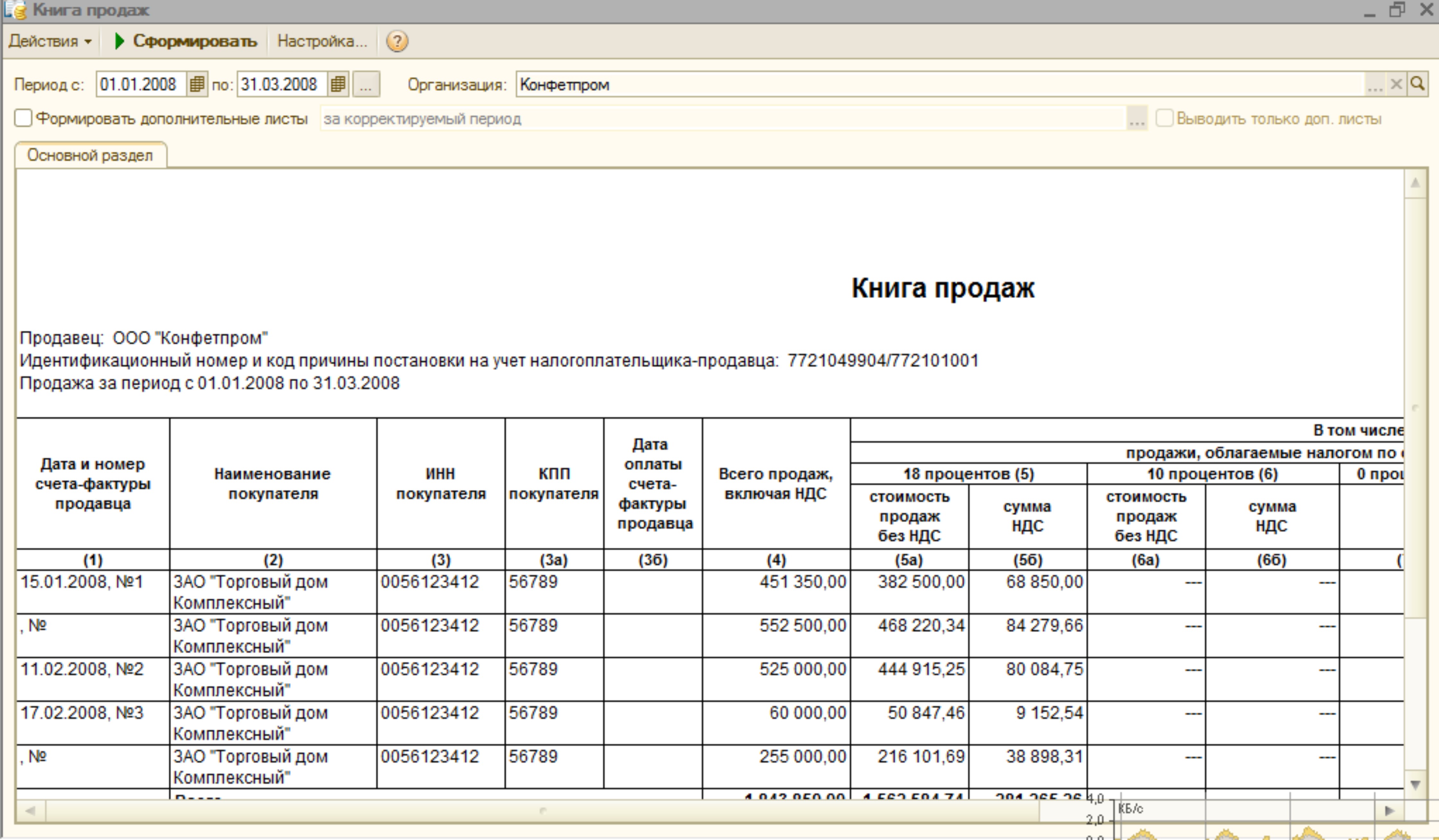This screenshot has width=1439, height=840.
Task: Select cell with value 444 915,25
Action: [909, 680]
